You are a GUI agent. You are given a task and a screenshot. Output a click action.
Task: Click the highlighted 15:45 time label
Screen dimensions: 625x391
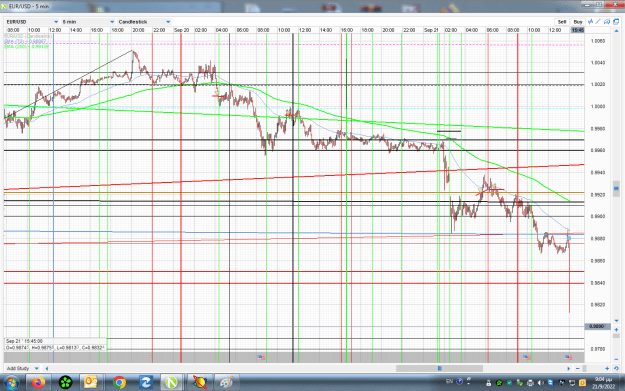point(577,30)
